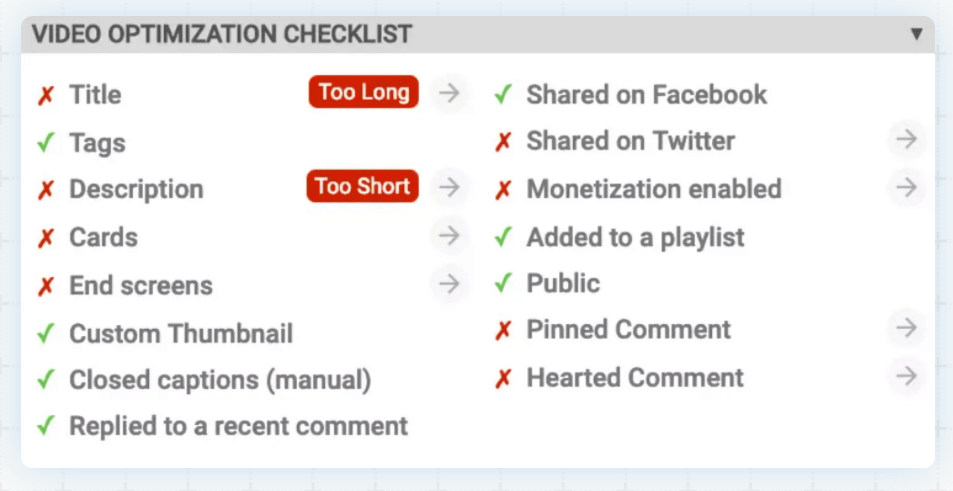
Task: Click the arrow icon beside Description
Action: [450, 187]
